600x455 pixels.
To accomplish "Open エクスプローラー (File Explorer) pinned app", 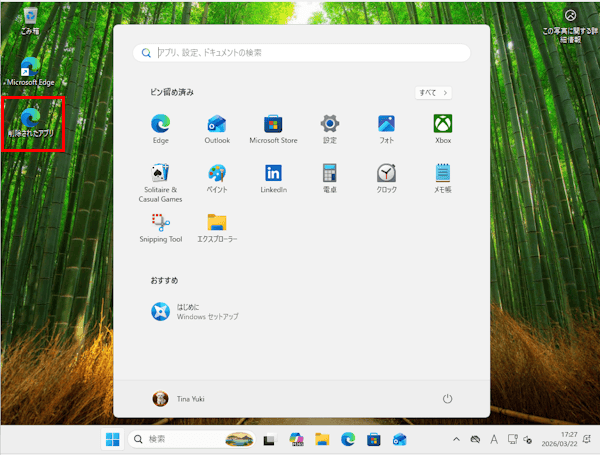I will [x=217, y=228].
